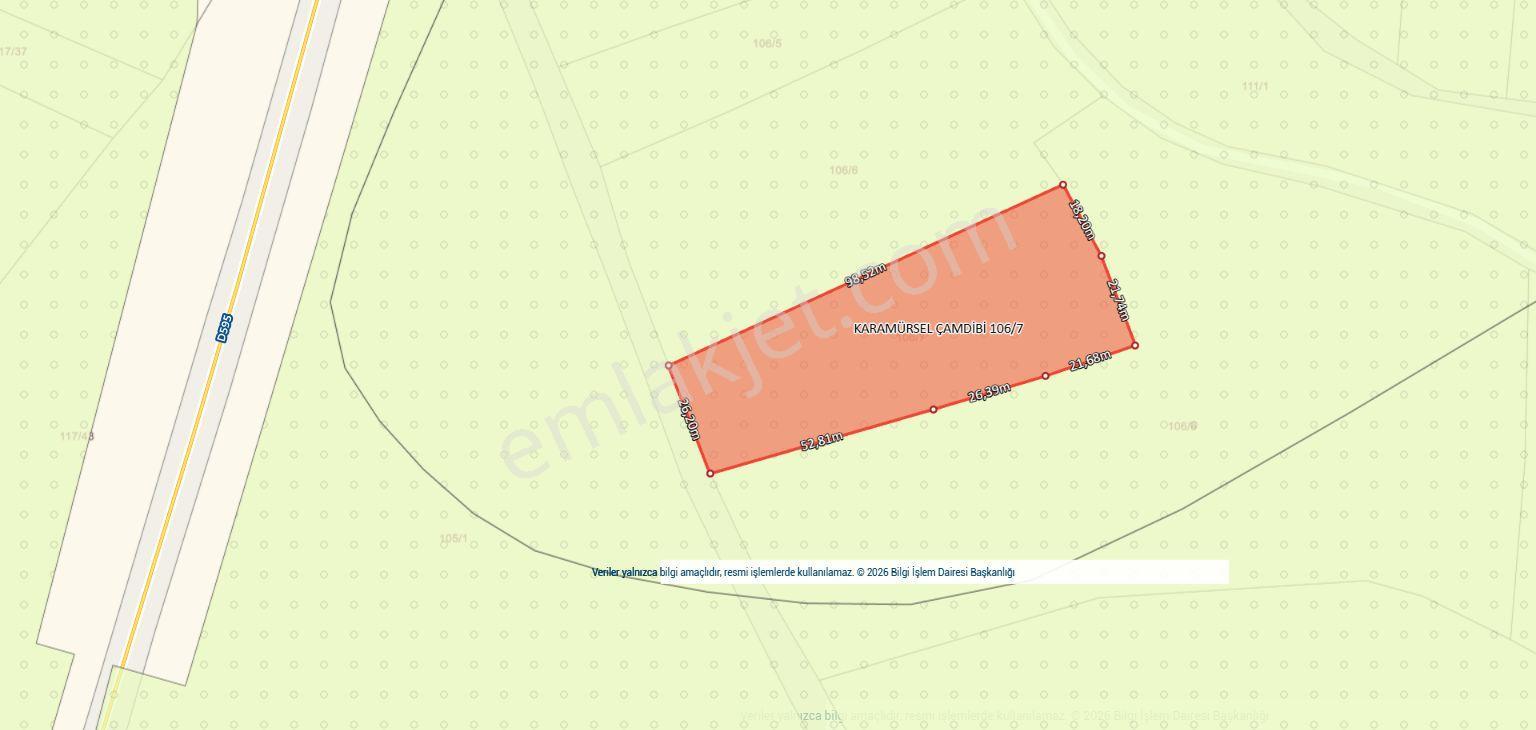The height and width of the screenshot is (730, 1536).
Task: Select vertex joining 21,74m and 21,68m edges
Action: coord(1134,345)
